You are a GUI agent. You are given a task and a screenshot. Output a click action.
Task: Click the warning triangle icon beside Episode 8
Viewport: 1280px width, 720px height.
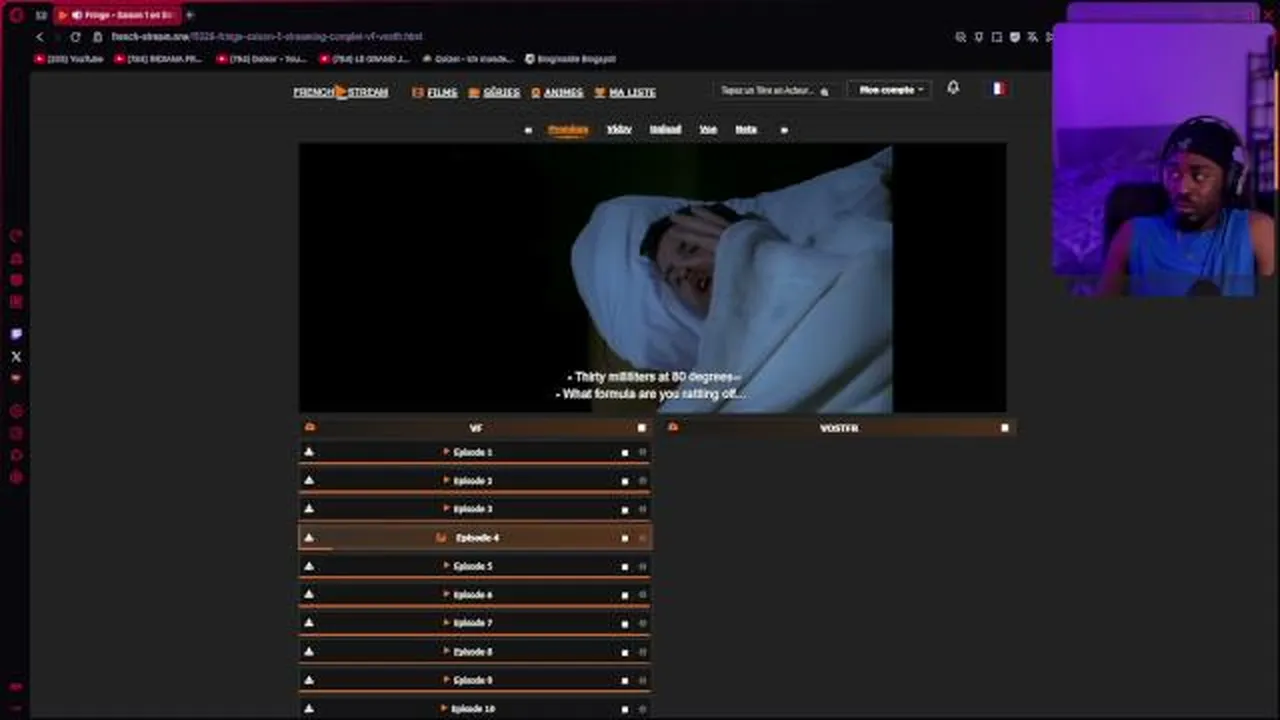(309, 651)
